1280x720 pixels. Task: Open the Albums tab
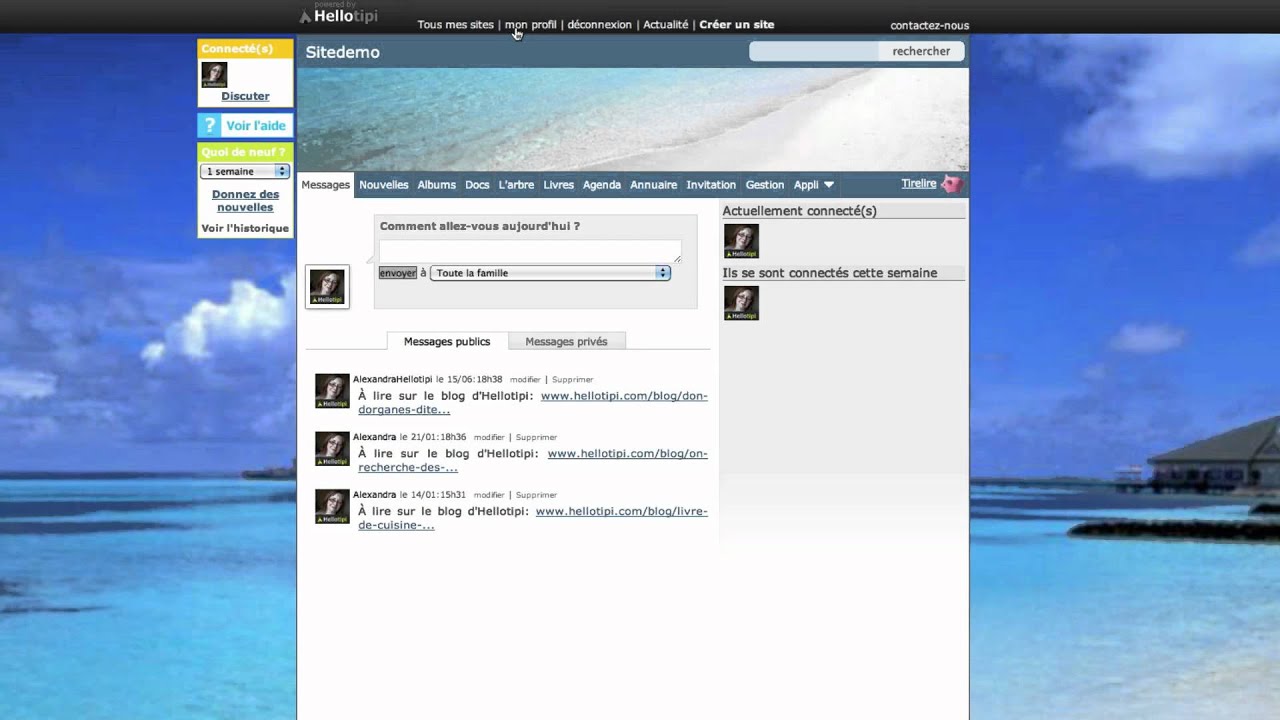437,185
